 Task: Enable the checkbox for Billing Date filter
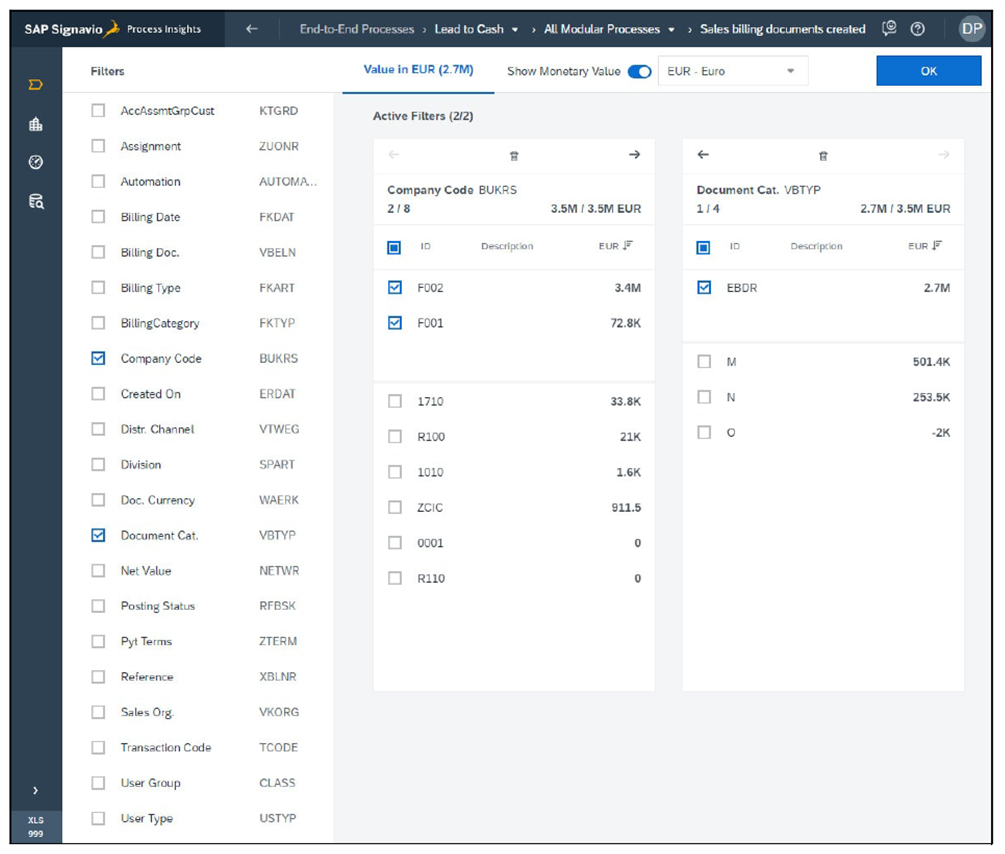point(97,217)
